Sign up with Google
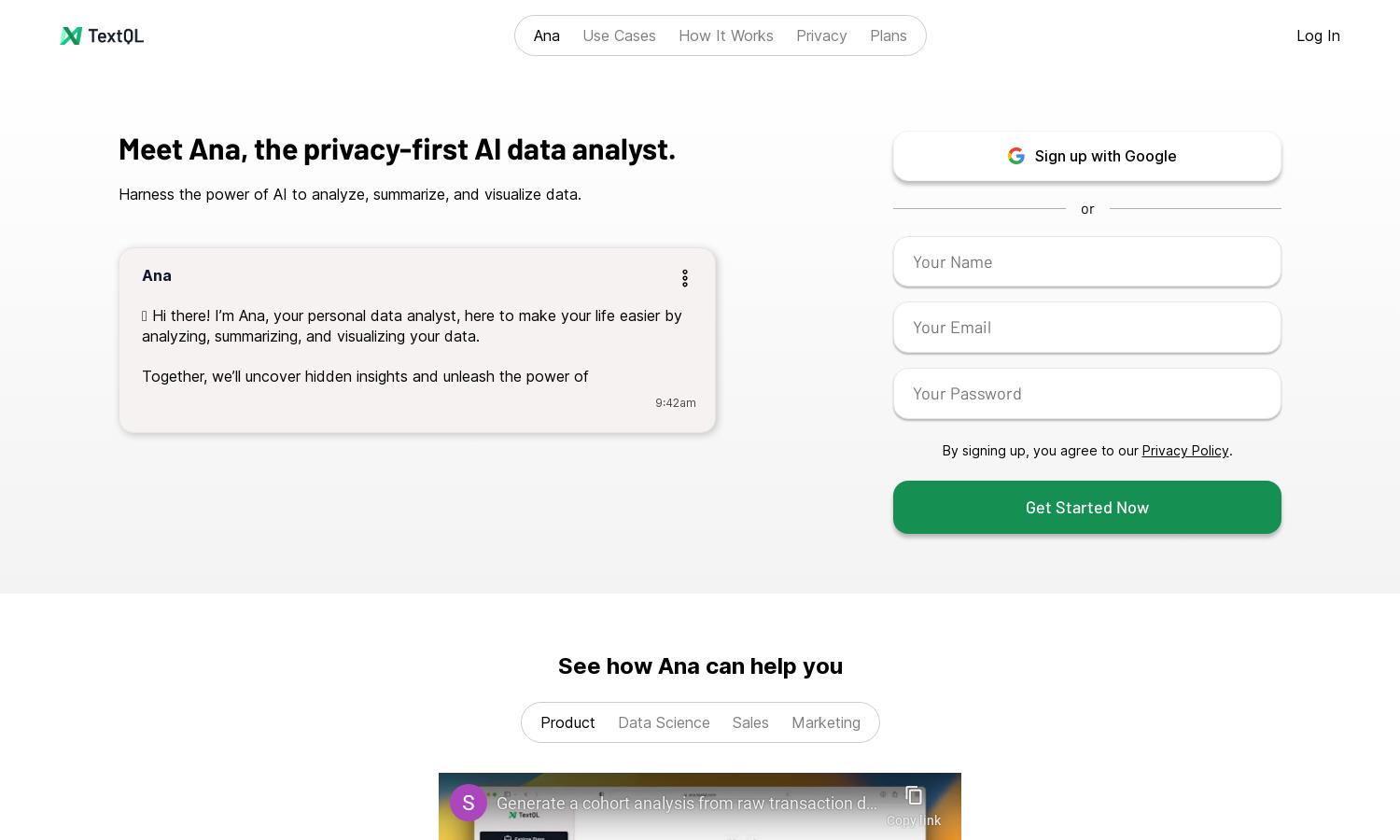This screenshot has width=1400, height=840. pos(1087,156)
